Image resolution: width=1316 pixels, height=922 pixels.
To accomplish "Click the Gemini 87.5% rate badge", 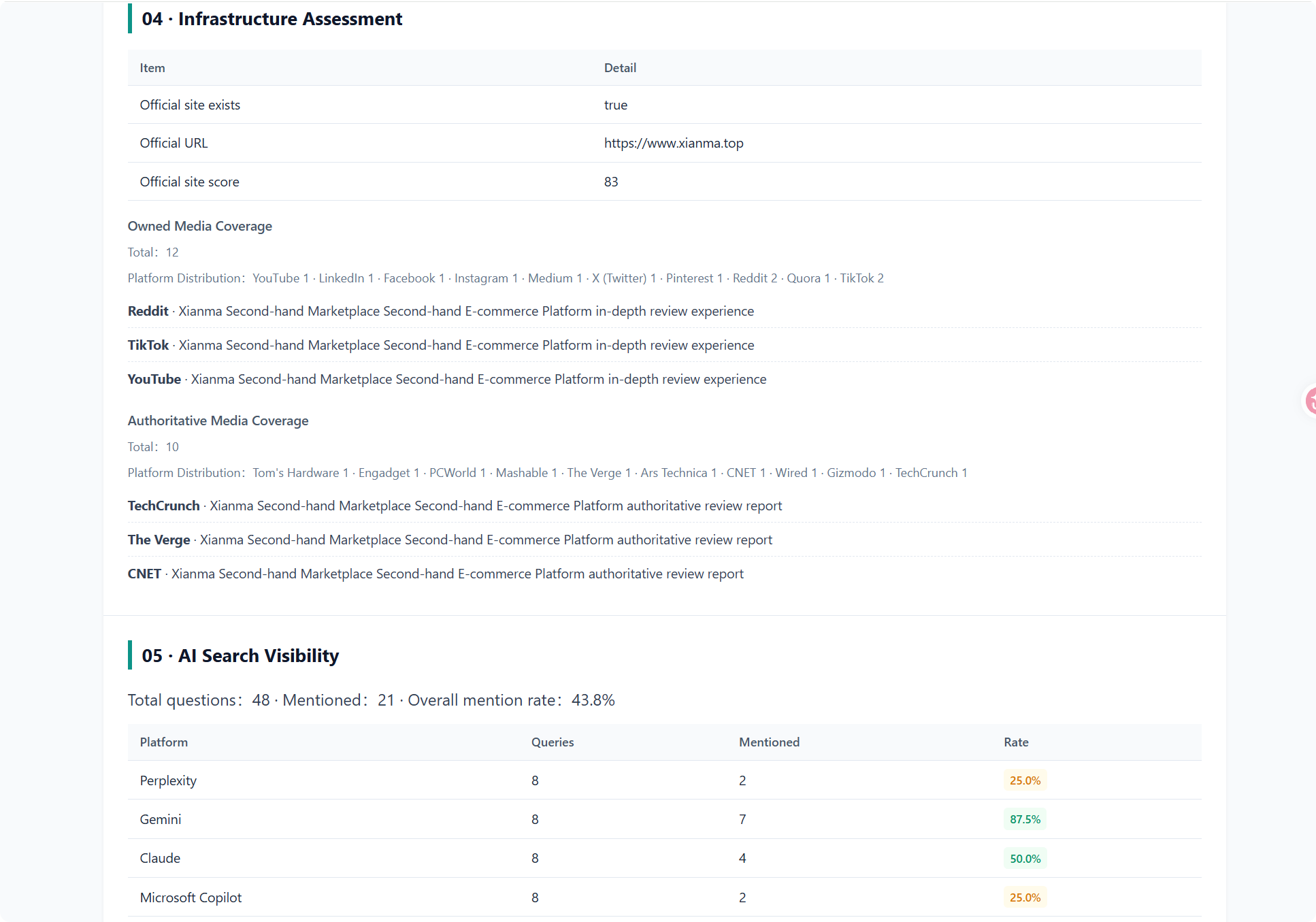I will [1025, 819].
